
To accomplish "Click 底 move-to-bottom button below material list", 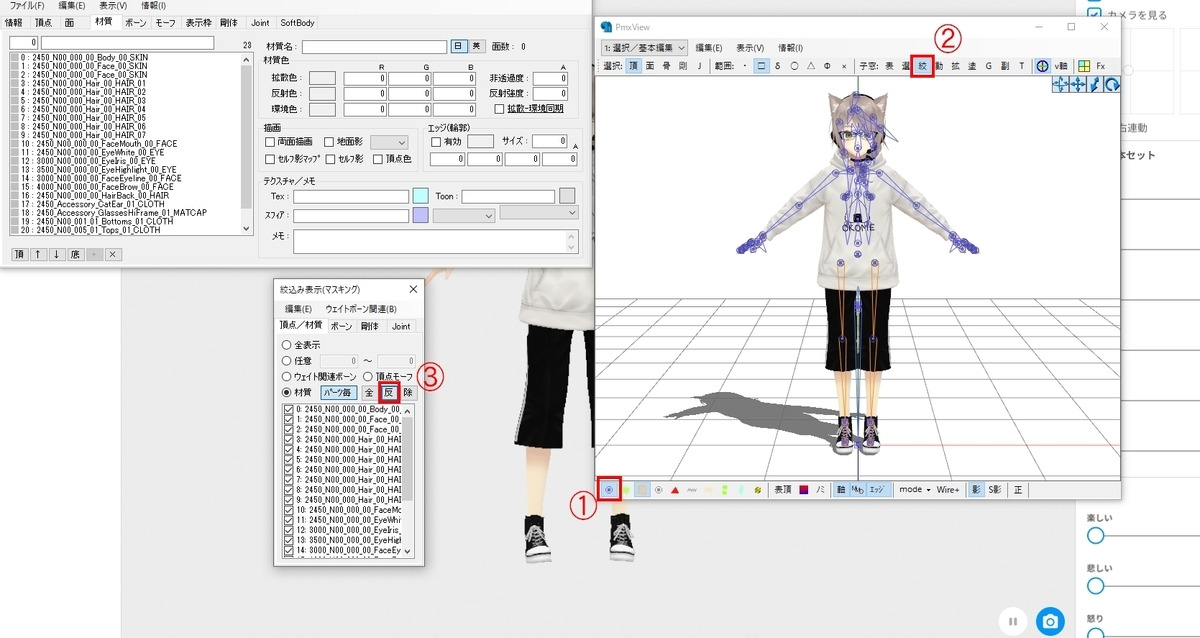I will pos(74,254).
